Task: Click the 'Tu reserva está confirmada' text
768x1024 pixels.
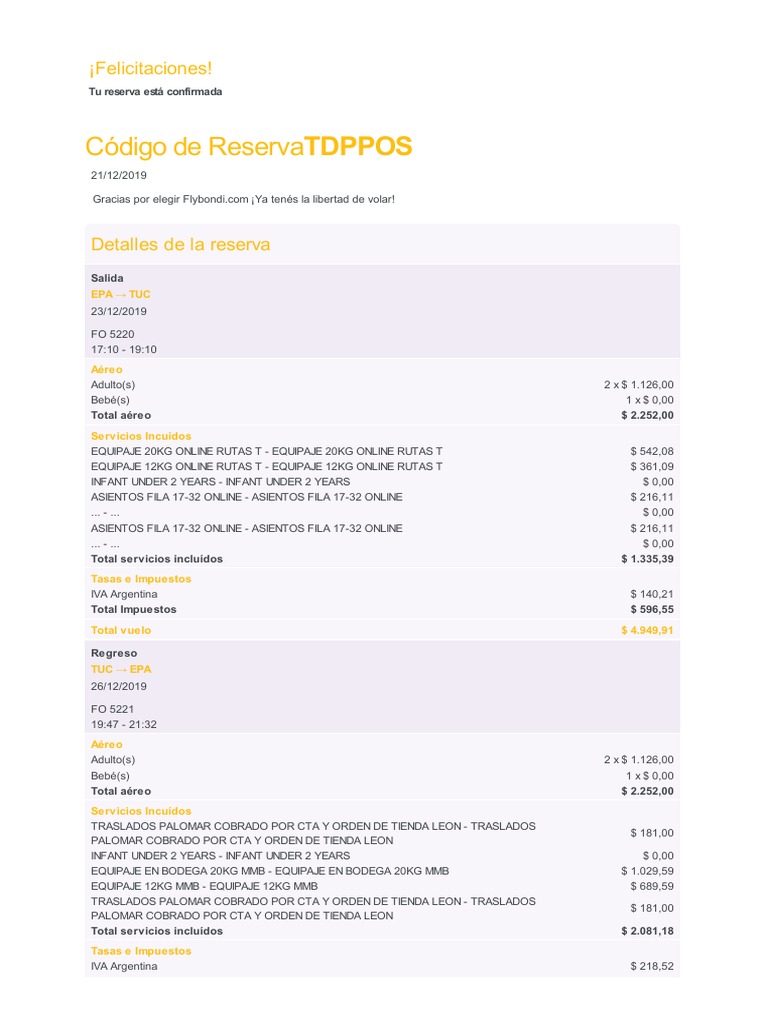Action: [156, 92]
